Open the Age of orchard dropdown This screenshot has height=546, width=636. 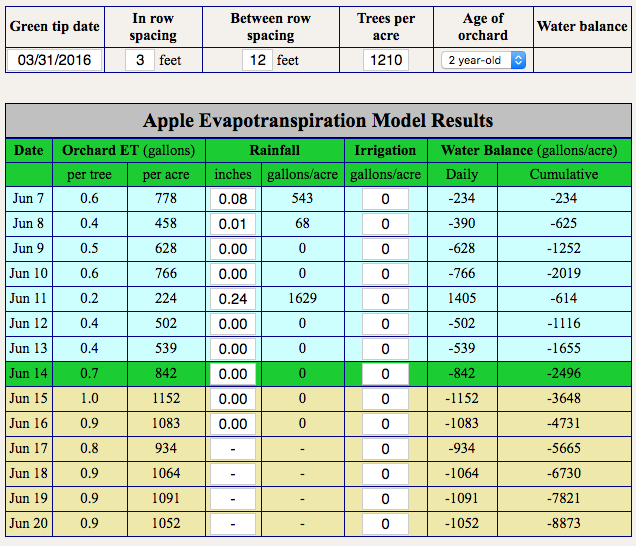coord(484,60)
